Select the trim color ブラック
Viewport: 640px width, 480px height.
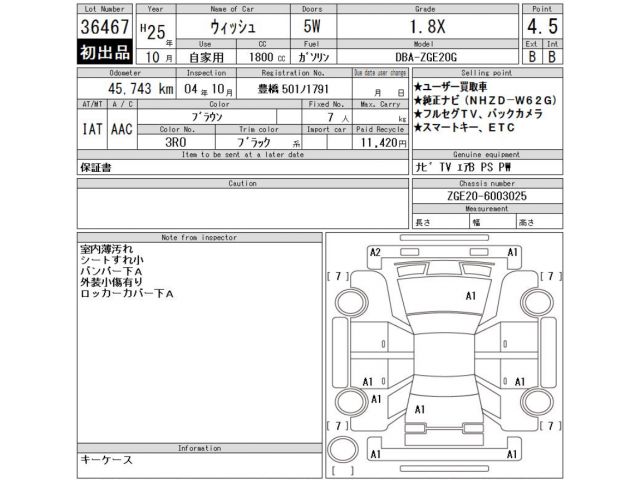click(x=254, y=142)
